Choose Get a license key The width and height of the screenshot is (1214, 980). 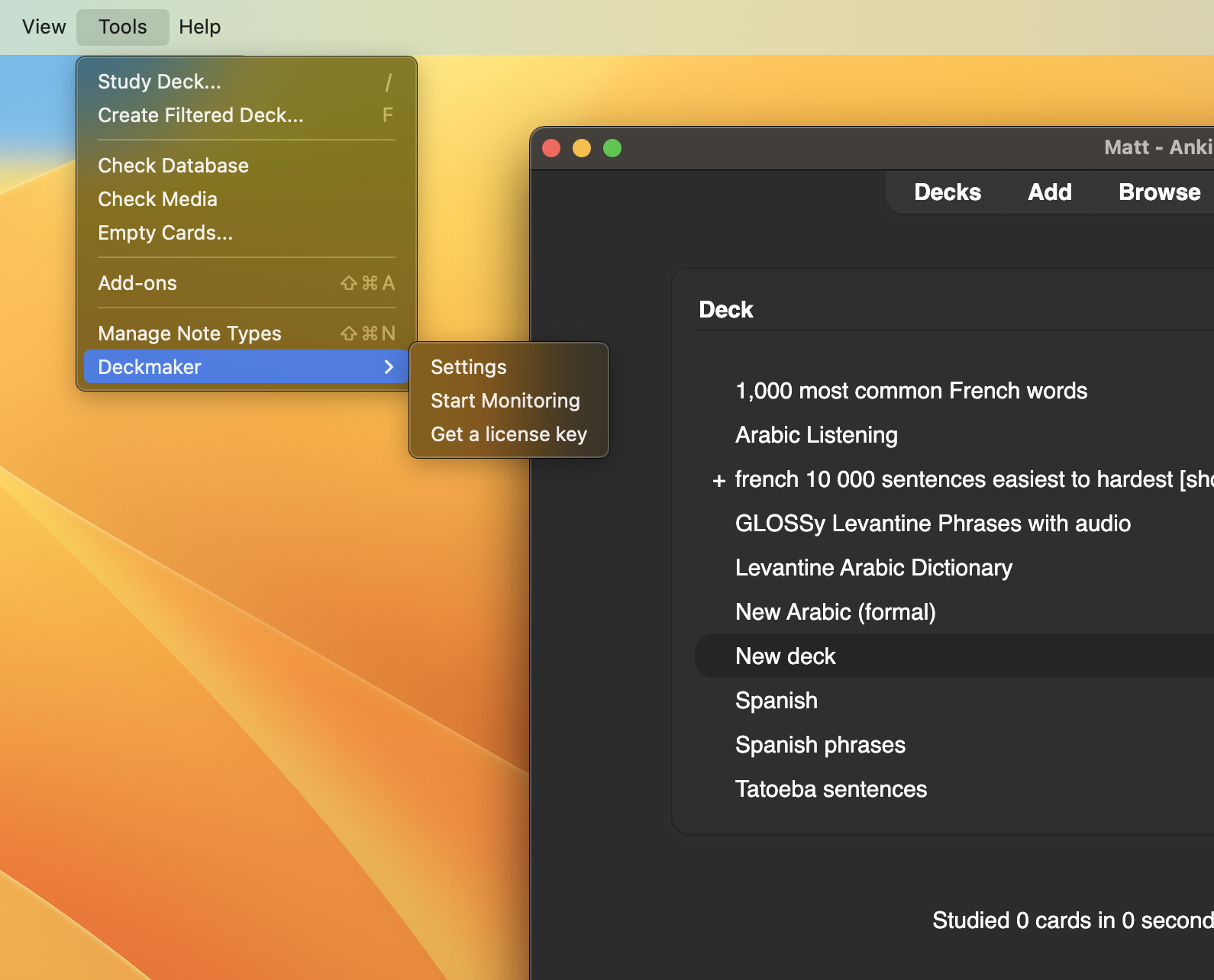(x=509, y=434)
